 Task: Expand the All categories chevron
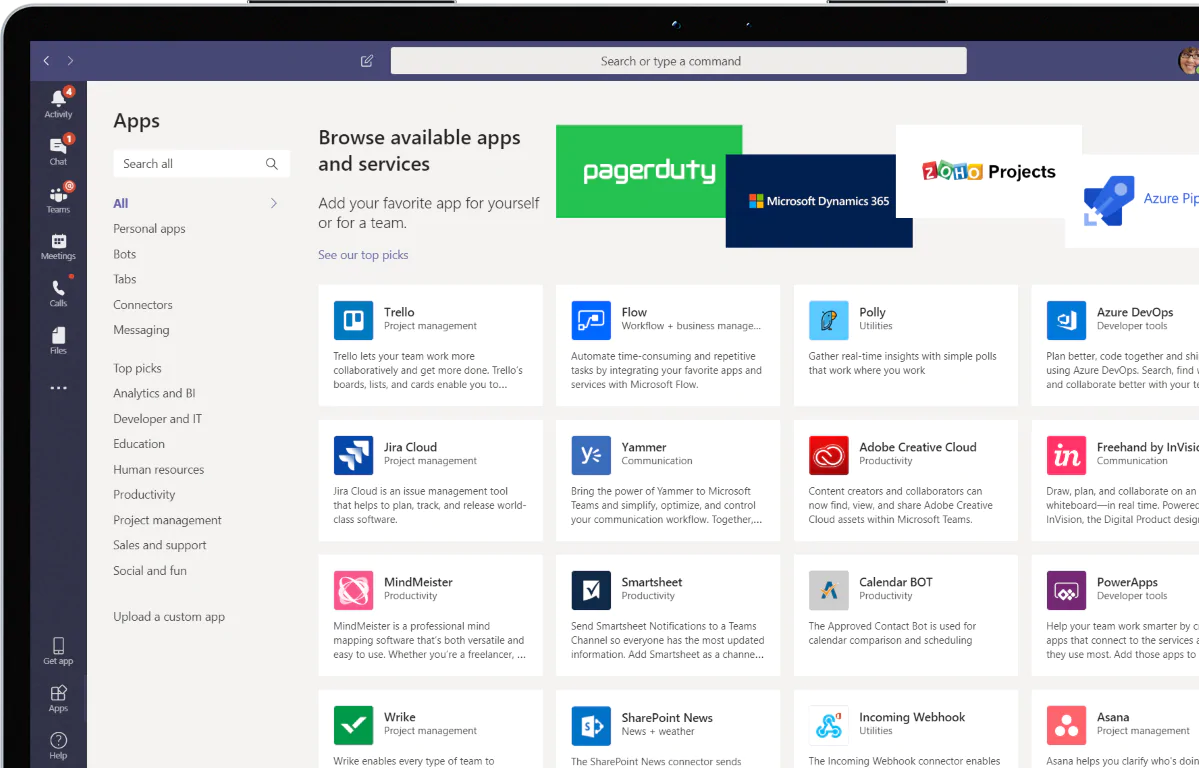coord(273,203)
